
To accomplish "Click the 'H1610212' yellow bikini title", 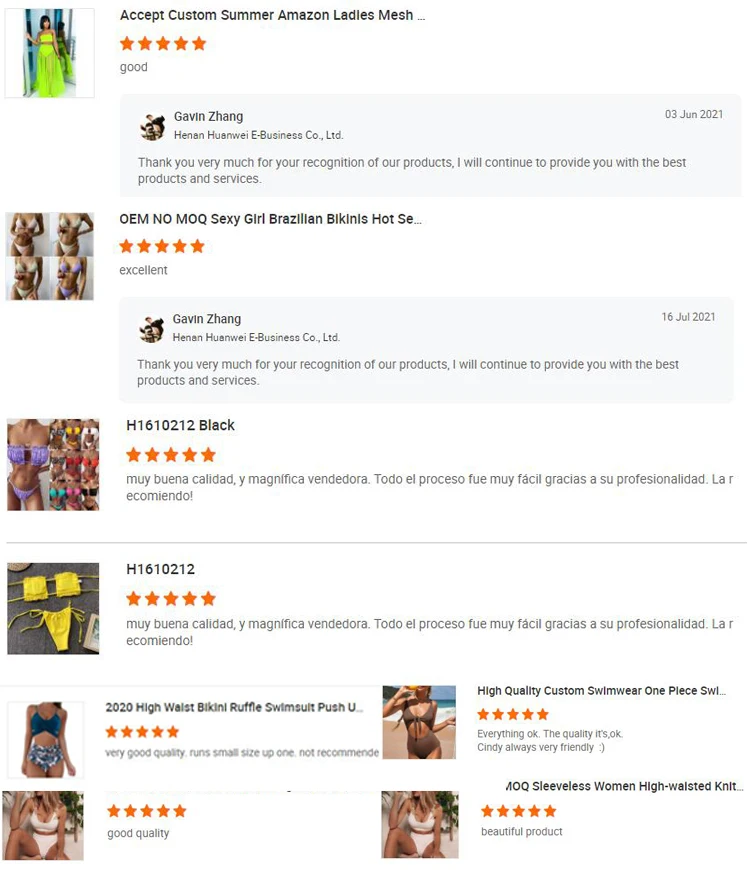I will (x=160, y=569).
